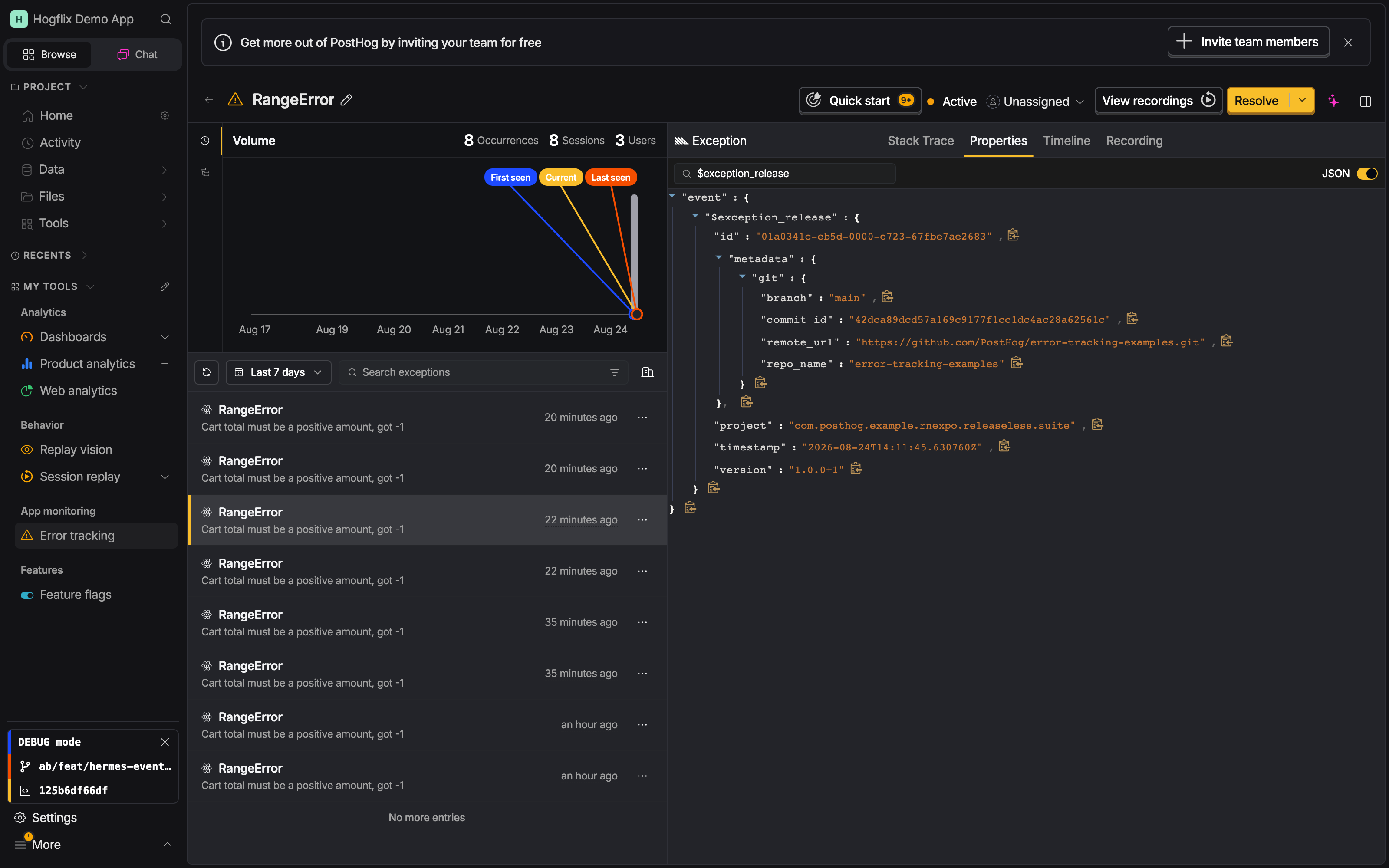Open the filter icon in Search exceptions
The image size is (1389, 868).
click(x=614, y=372)
